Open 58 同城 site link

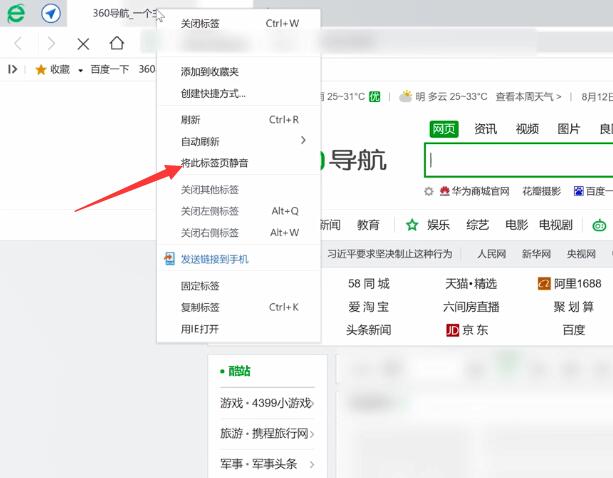[x=369, y=283]
